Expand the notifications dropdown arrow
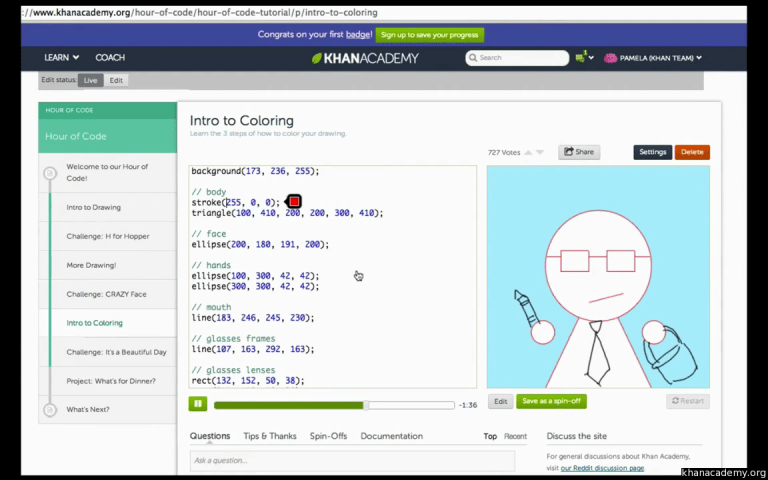Viewport: 768px width, 480px height. tap(591, 58)
